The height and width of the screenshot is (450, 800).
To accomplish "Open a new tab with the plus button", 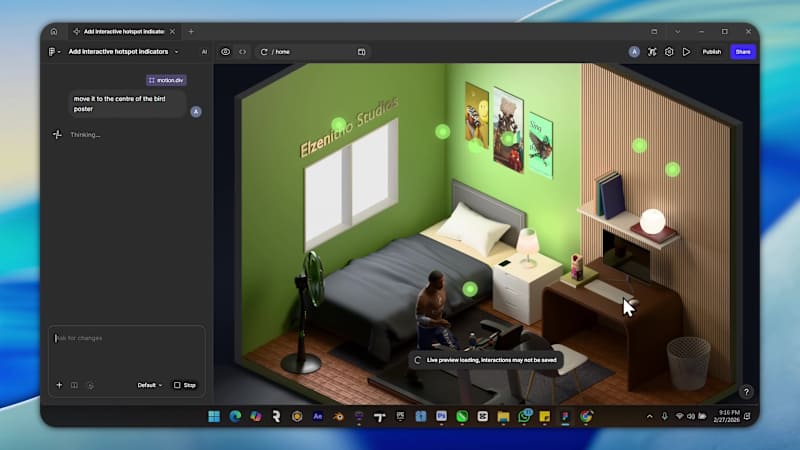I will click(x=191, y=32).
